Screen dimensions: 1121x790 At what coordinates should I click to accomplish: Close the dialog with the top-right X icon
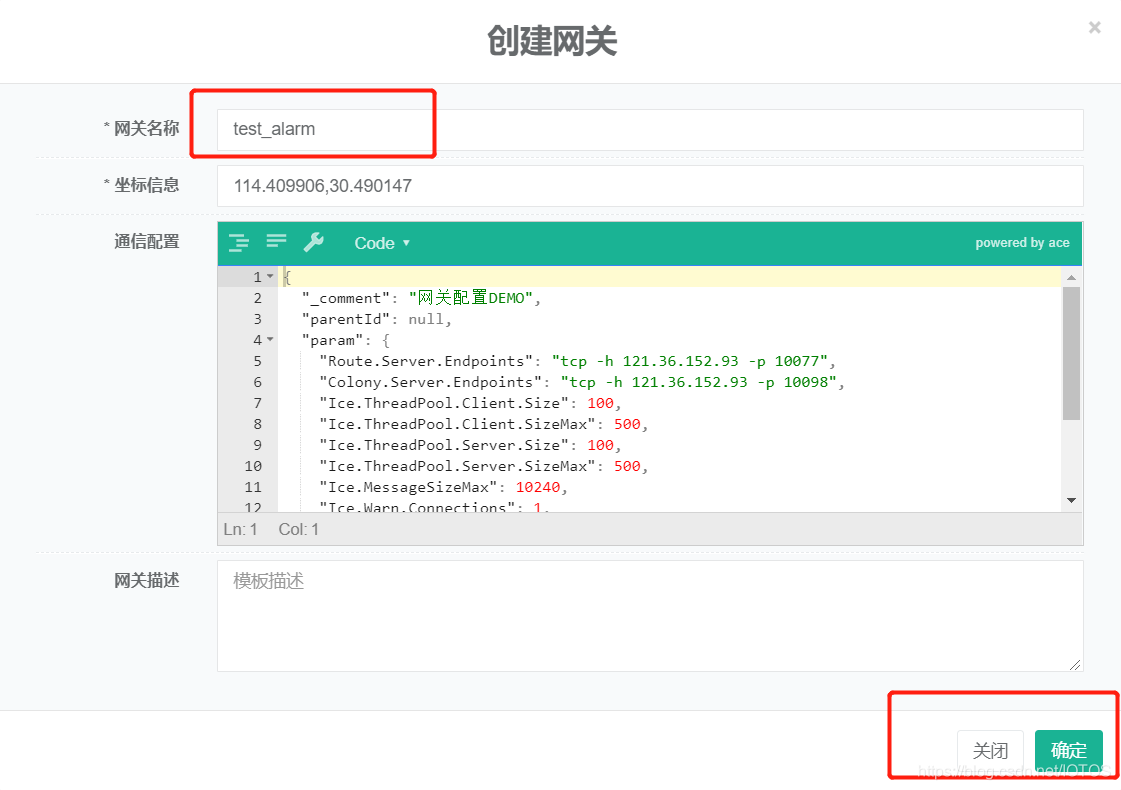(x=1095, y=27)
